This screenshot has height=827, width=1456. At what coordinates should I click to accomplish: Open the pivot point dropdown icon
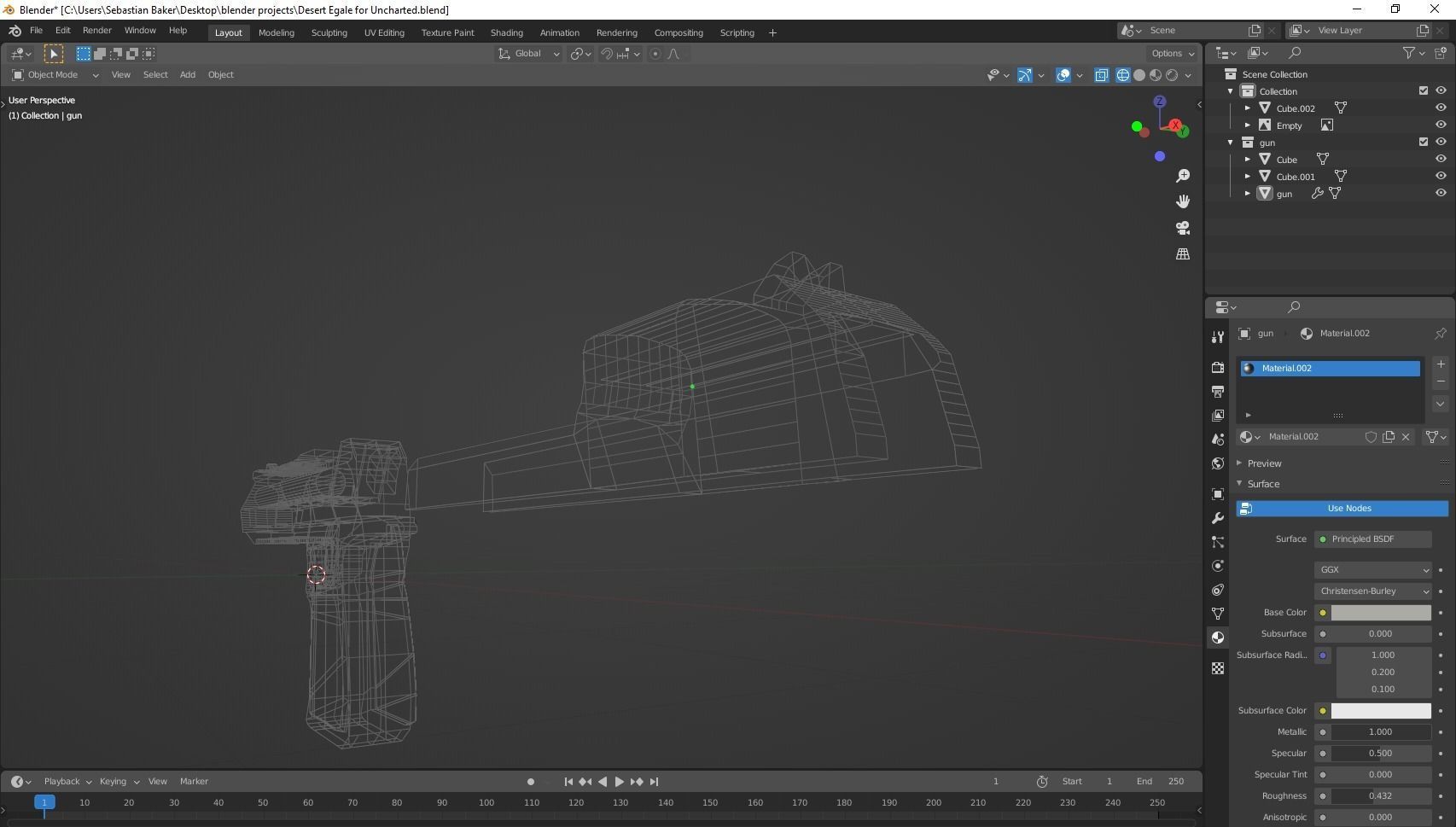580,54
